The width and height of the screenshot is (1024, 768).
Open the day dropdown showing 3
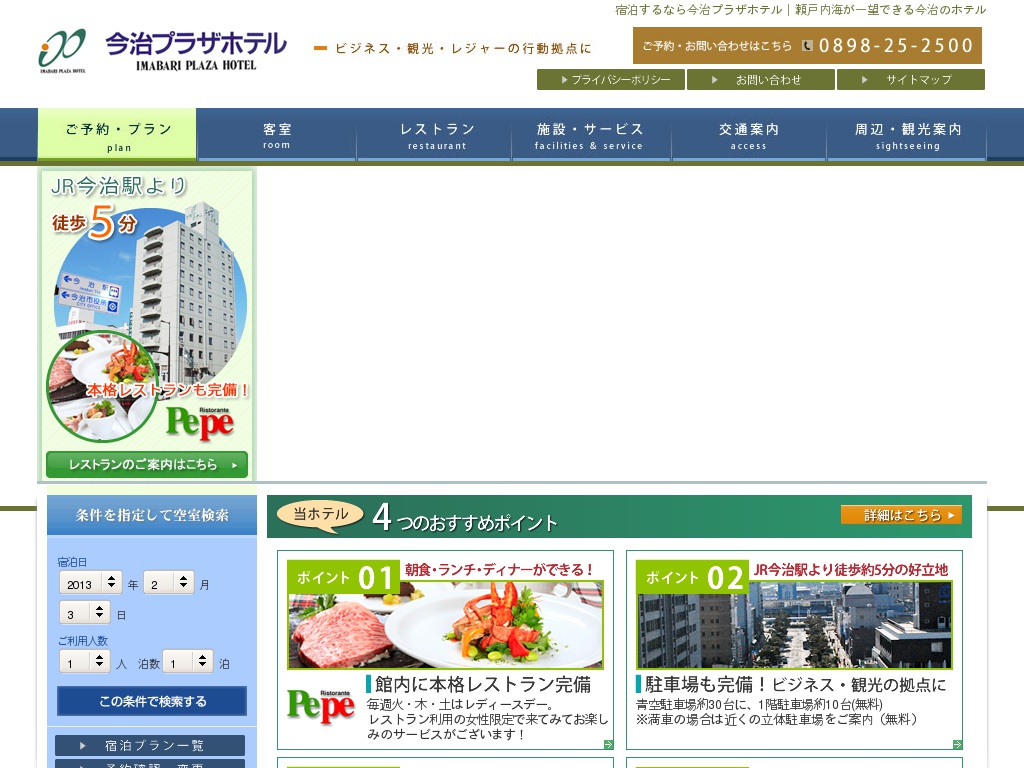pyautogui.click(x=84, y=613)
